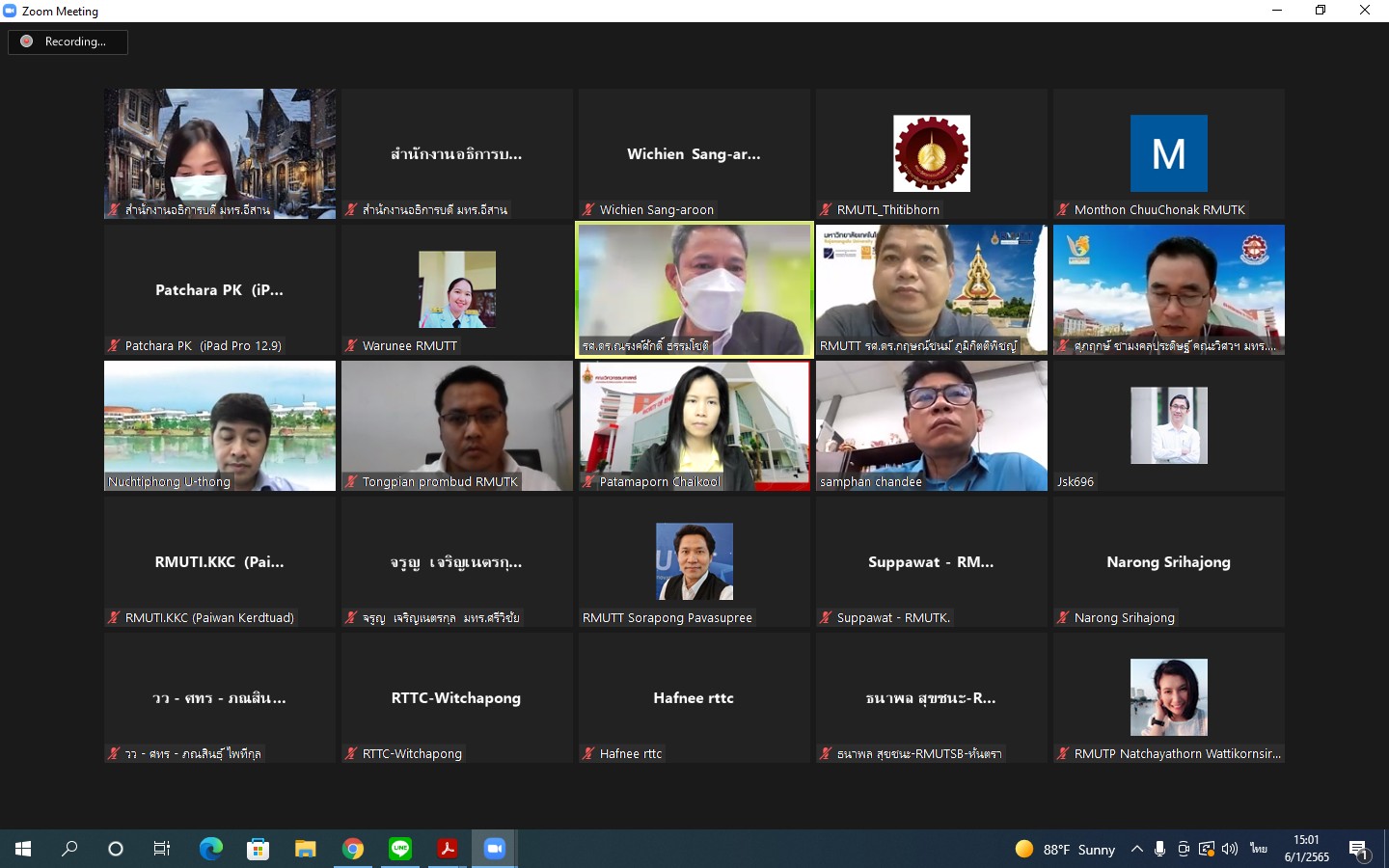1389x868 pixels.
Task: Click the Recording indicator button
Action: [x=68, y=41]
